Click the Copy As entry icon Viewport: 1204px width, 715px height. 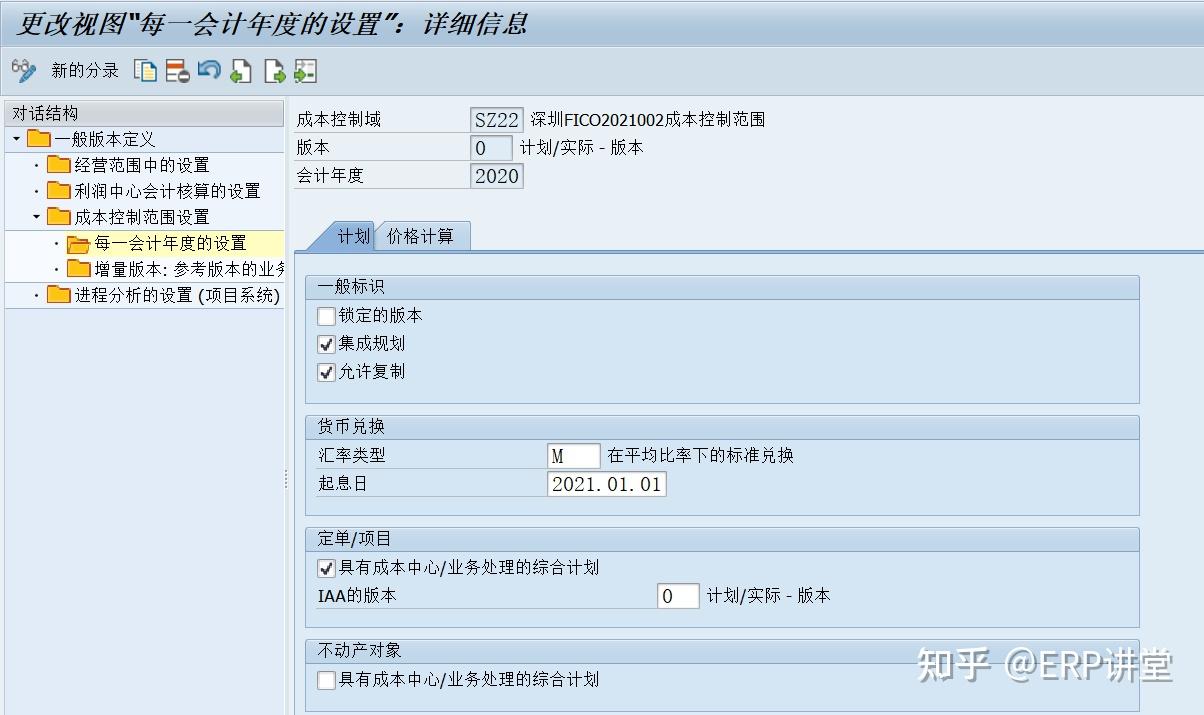tap(145, 70)
